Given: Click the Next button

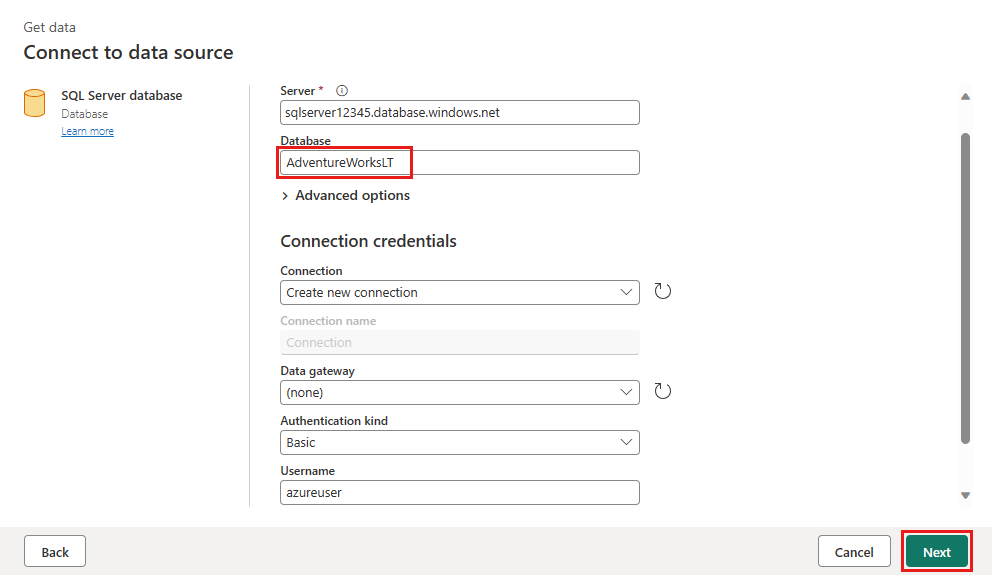Looking at the screenshot, I should click(x=936, y=552).
